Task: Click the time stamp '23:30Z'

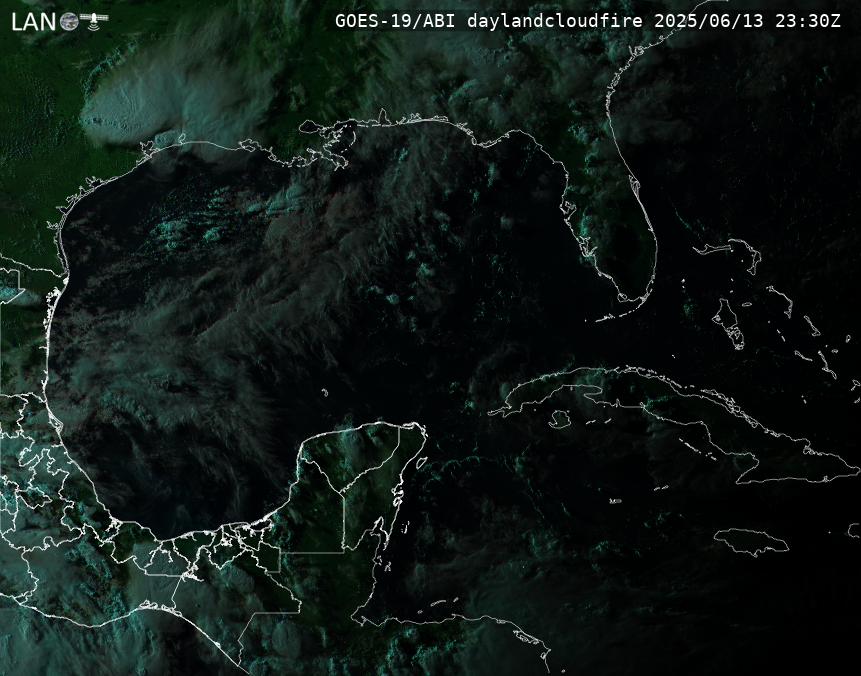Action: pos(808,21)
